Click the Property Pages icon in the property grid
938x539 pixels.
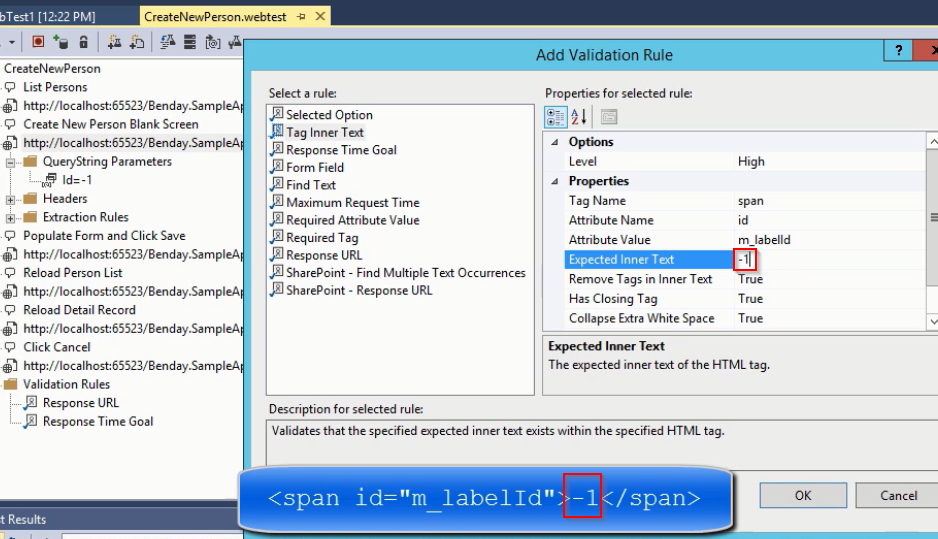click(x=608, y=117)
